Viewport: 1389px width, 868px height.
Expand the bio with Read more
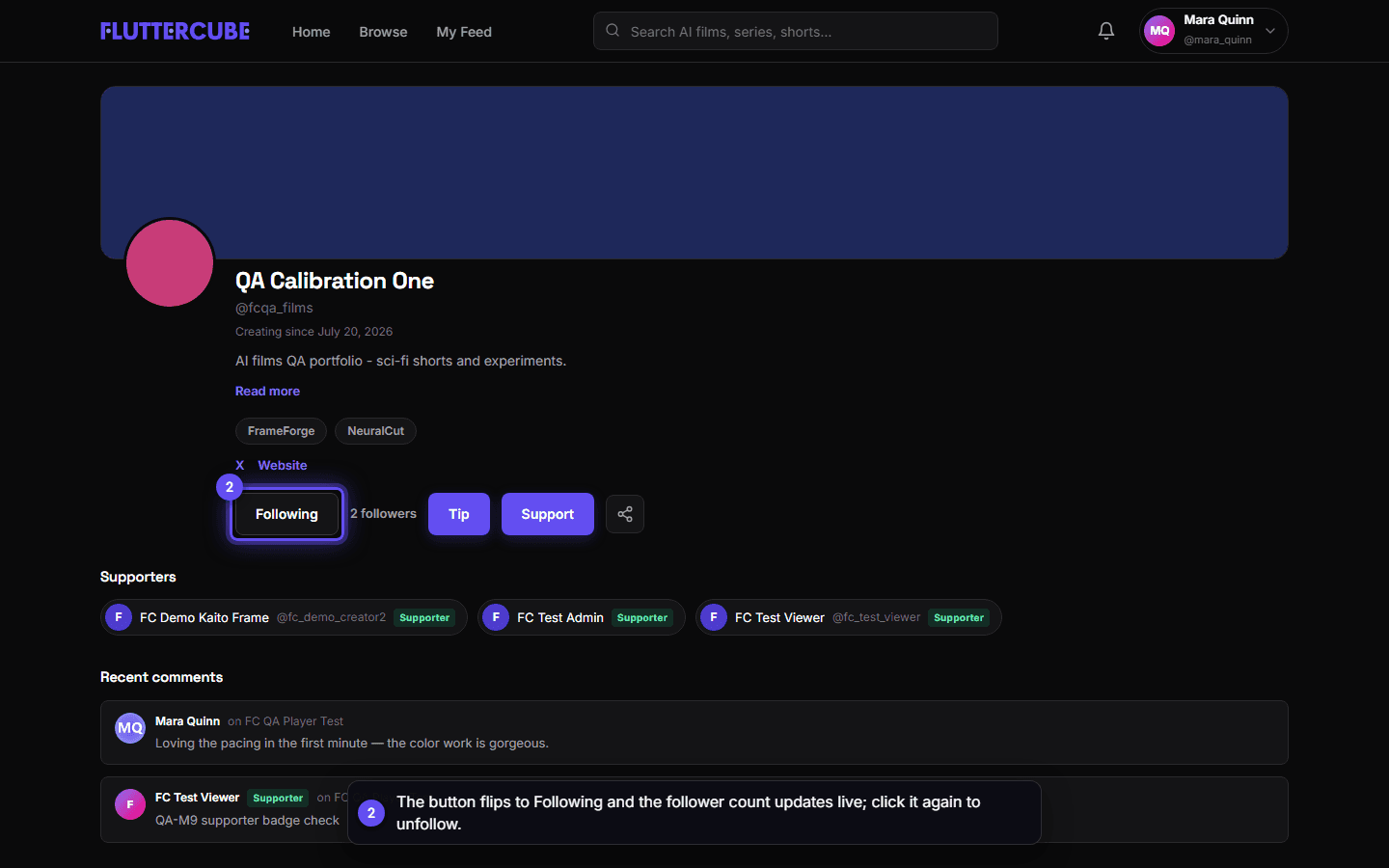[x=267, y=391]
